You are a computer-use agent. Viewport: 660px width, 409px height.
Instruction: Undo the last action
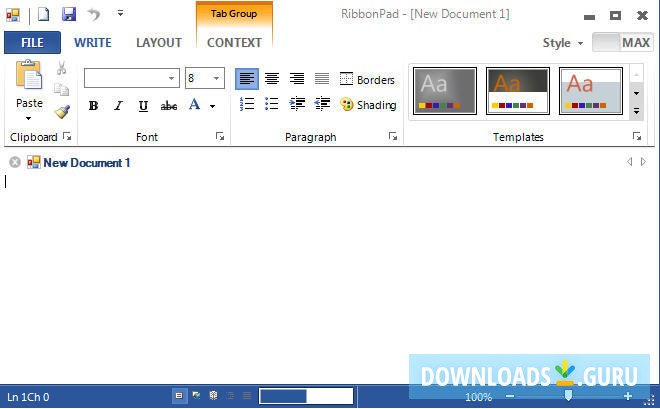coord(94,15)
